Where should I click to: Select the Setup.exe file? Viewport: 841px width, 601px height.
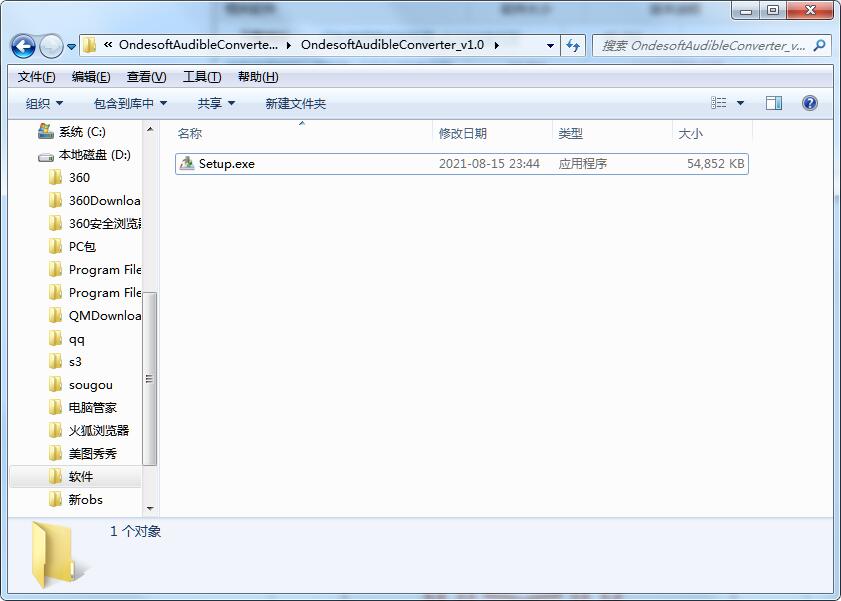point(462,164)
